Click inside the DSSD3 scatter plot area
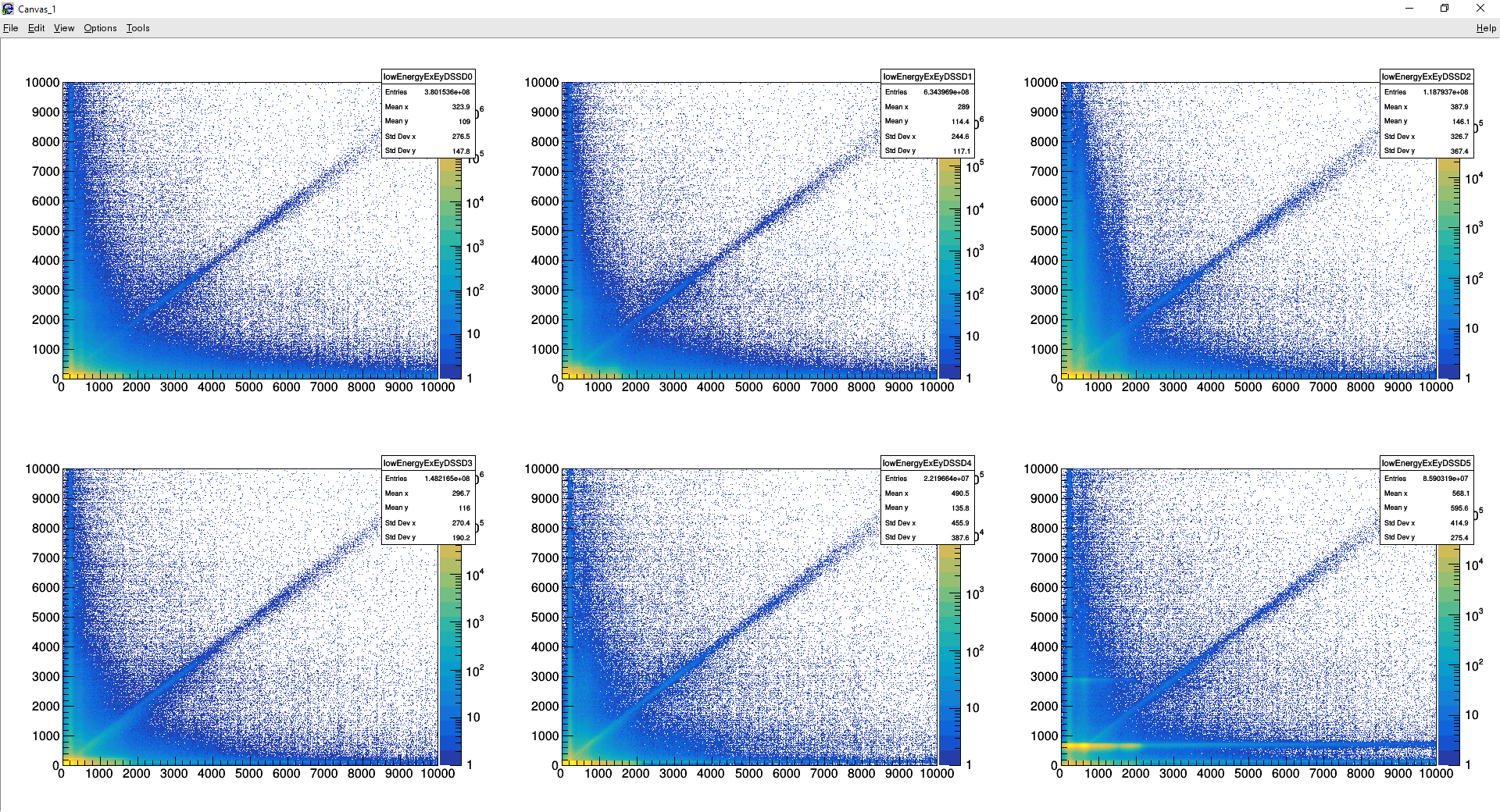Image resolution: width=1500 pixels, height=812 pixels. pyautogui.click(x=250, y=617)
